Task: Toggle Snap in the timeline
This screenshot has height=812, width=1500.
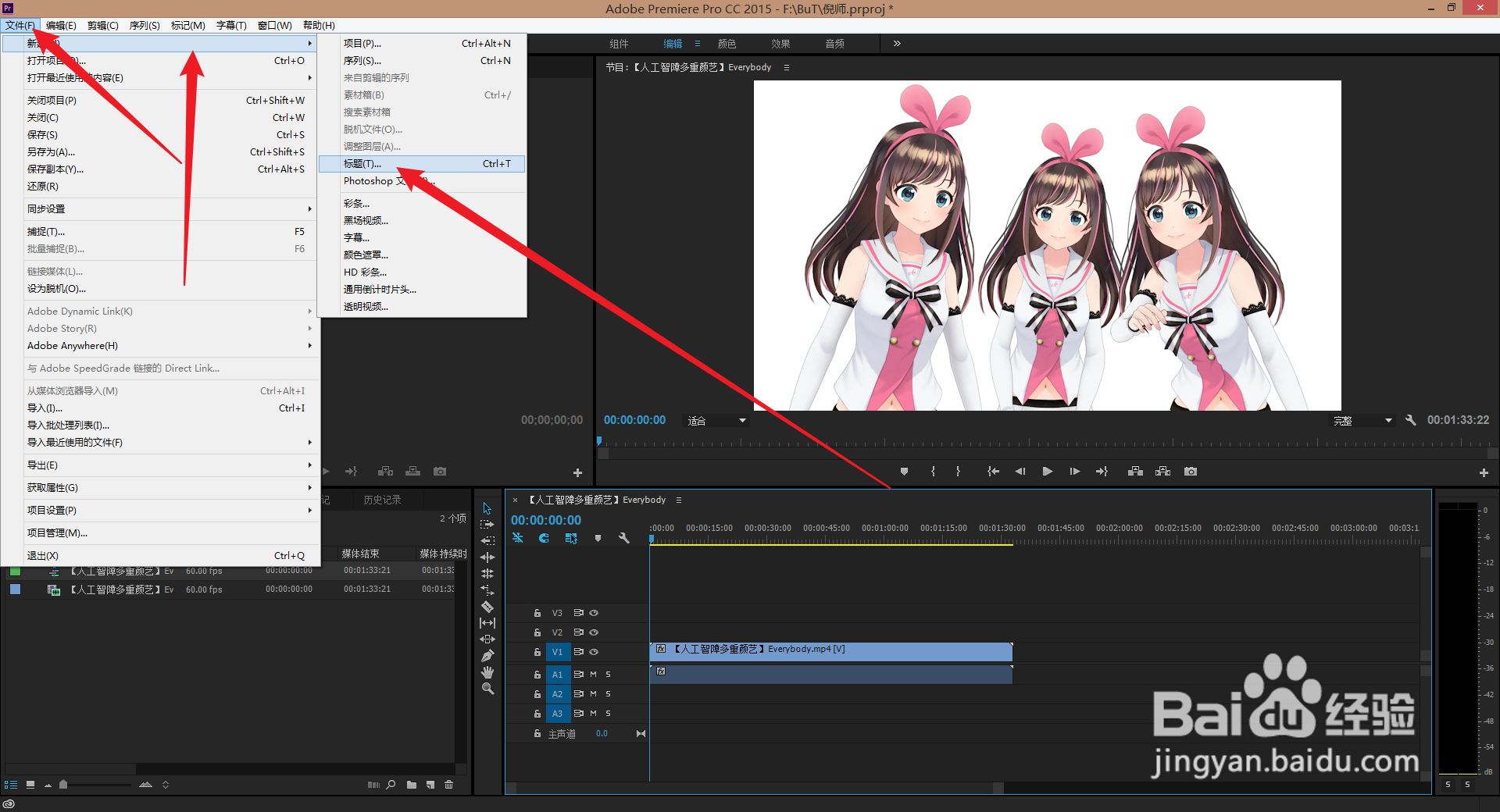Action: (545, 538)
